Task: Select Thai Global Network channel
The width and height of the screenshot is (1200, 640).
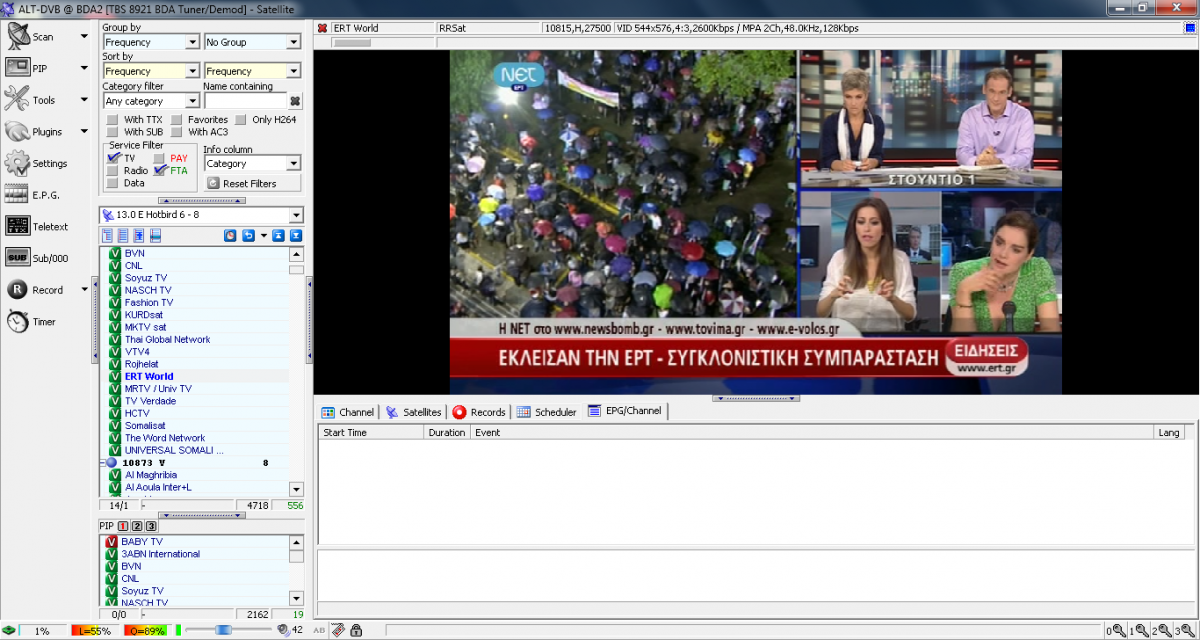Action: tap(167, 340)
